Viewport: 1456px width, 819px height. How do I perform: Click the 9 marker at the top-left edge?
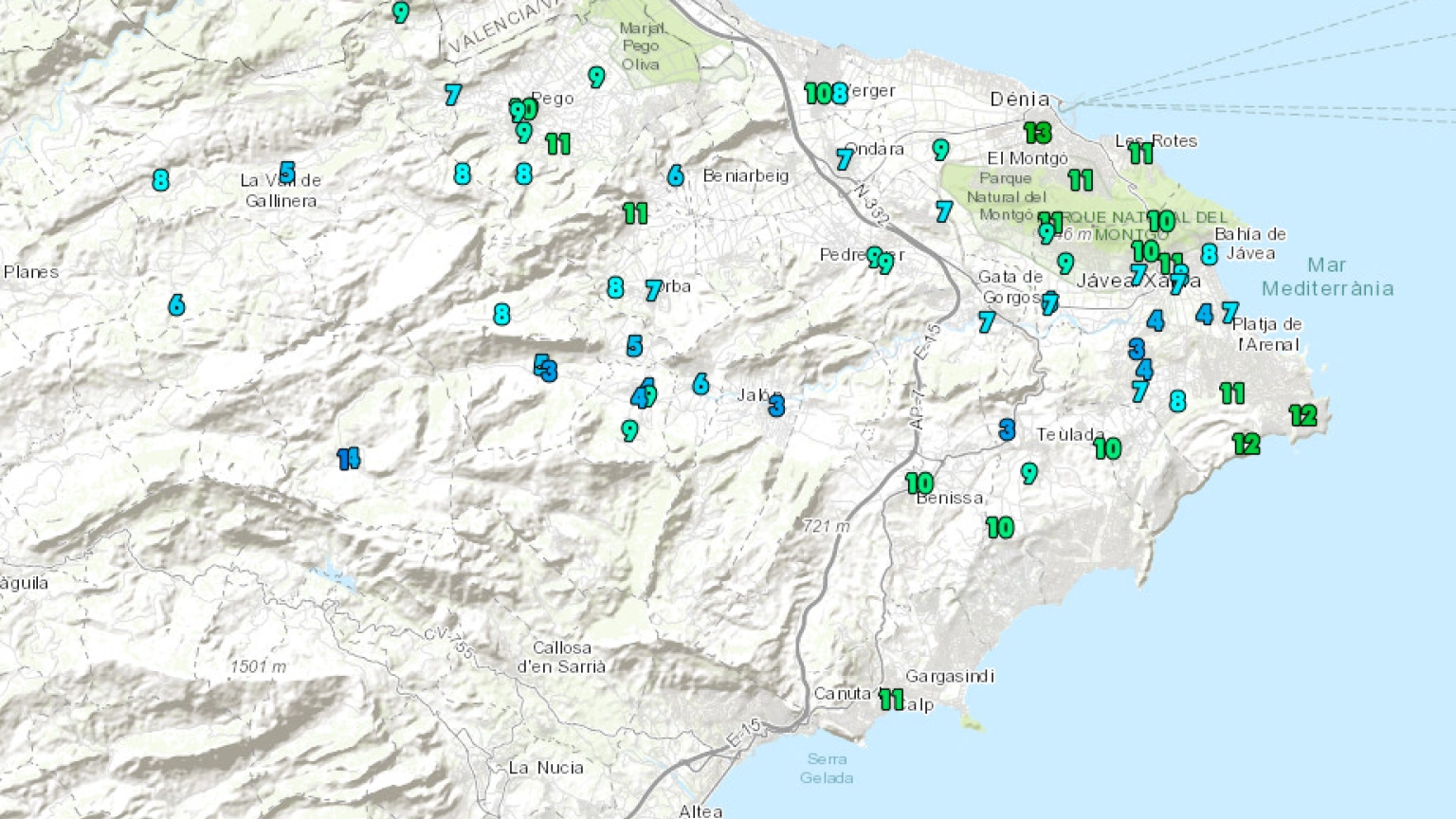(401, 12)
